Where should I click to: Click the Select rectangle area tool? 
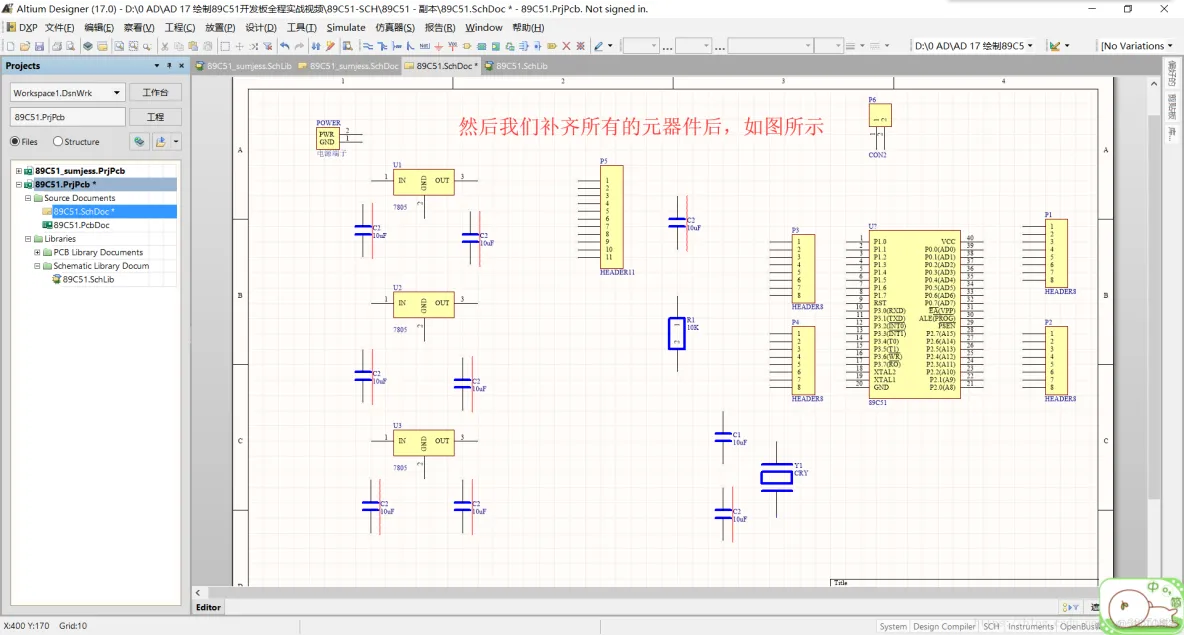pos(225,46)
